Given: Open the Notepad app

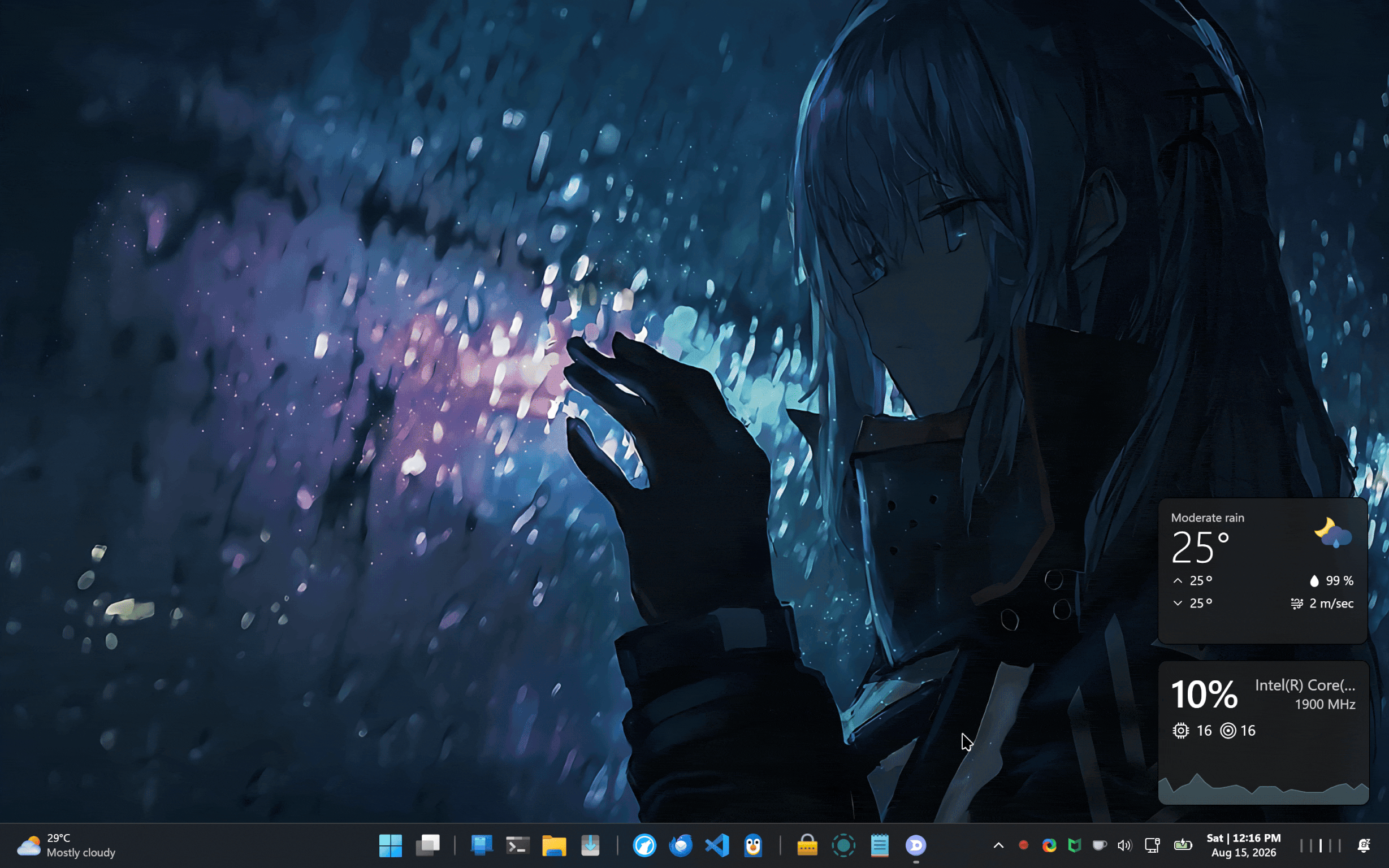Looking at the screenshot, I should pos(880,845).
